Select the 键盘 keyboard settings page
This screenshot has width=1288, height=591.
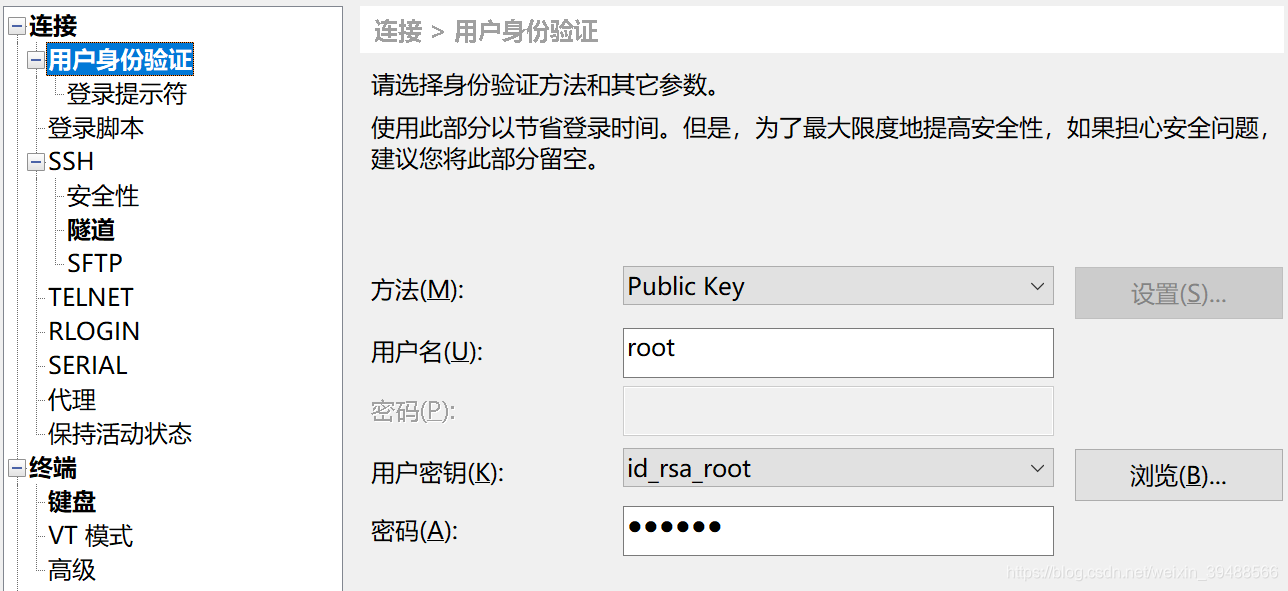71,501
